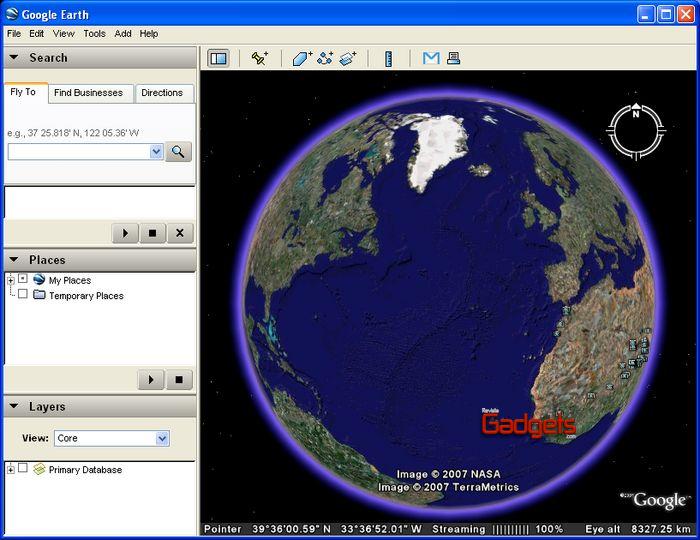This screenshot has width=700, height=540.
Task: Play the Places tour
Action: click(151, 379)
